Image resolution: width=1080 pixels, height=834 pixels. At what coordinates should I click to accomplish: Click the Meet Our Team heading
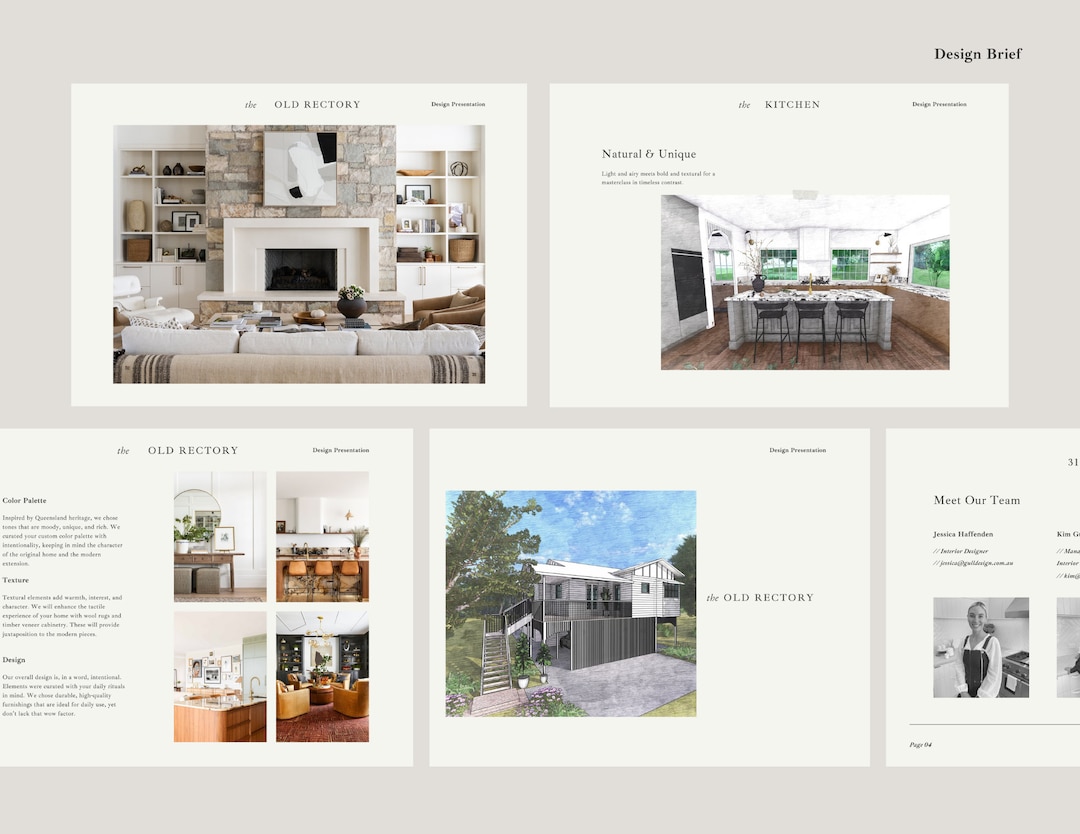point(975,500)
